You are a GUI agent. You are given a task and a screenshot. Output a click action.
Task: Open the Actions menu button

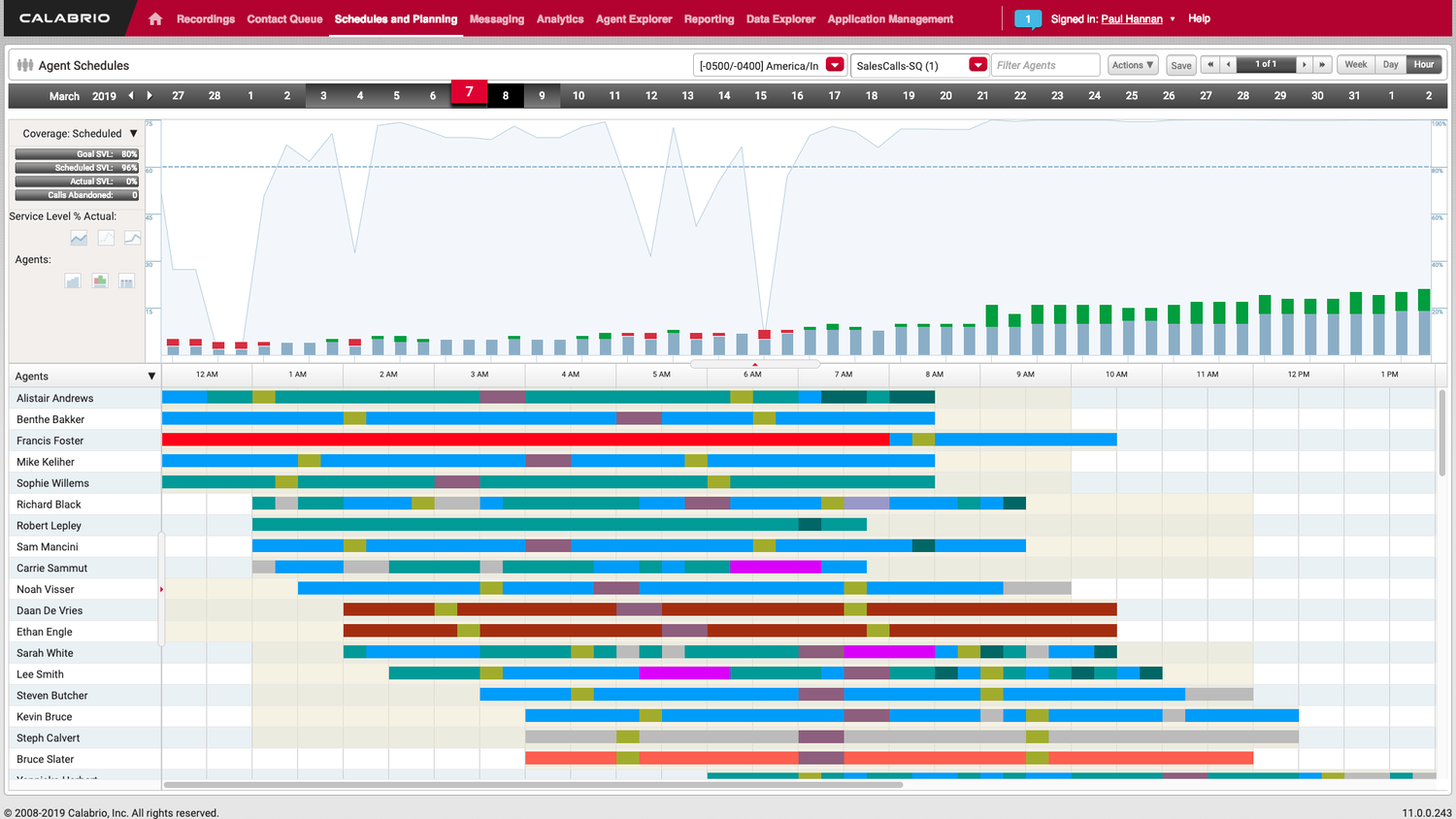(x=1132, y=64)
